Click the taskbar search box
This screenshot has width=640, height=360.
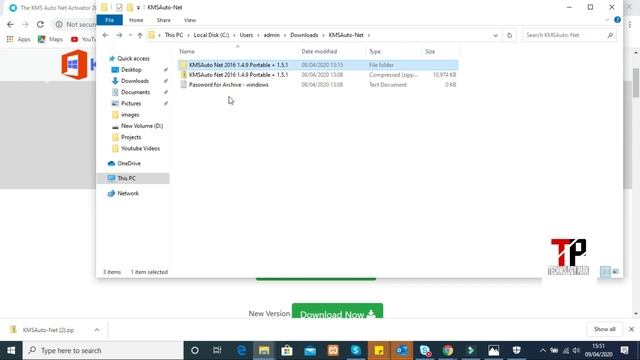(x=103, y=351)
